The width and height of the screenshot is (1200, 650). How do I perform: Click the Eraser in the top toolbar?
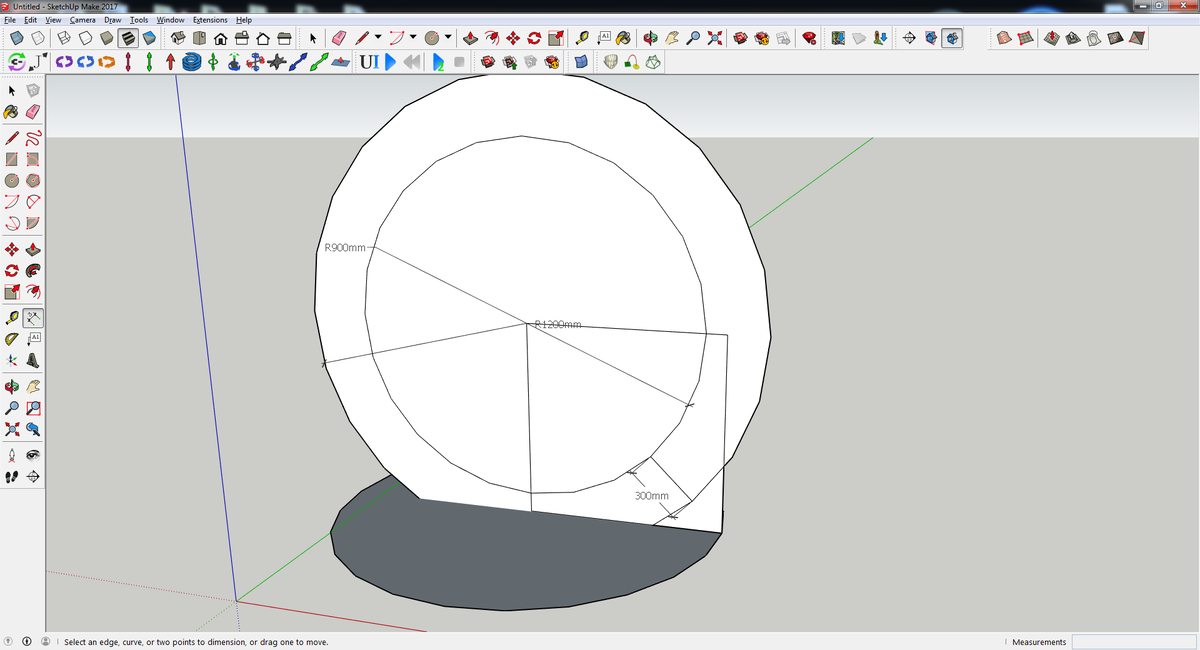(337, 38)
